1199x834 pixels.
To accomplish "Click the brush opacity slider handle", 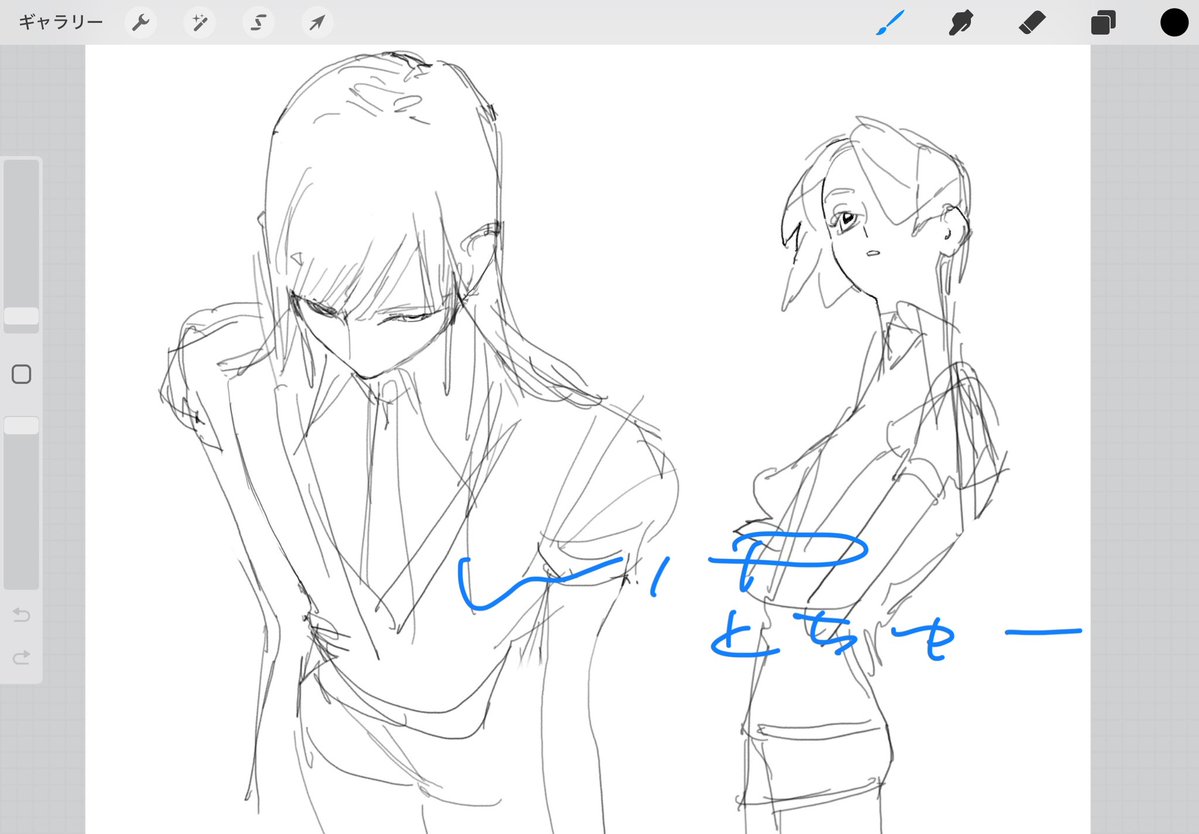I will coord(21,426).
